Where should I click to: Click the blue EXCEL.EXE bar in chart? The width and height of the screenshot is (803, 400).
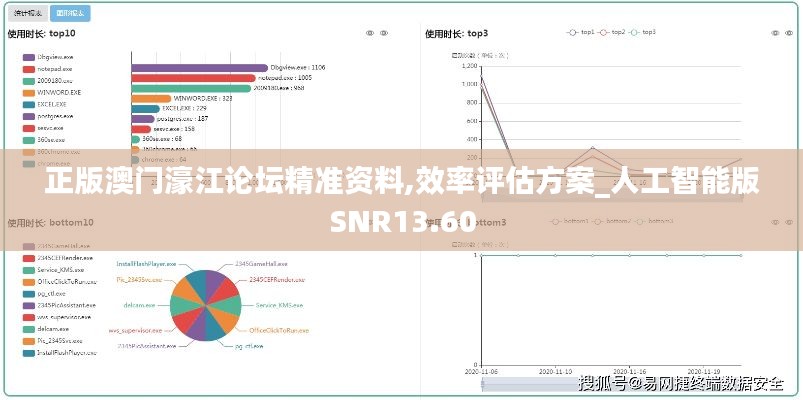click(x=145, y=109)
